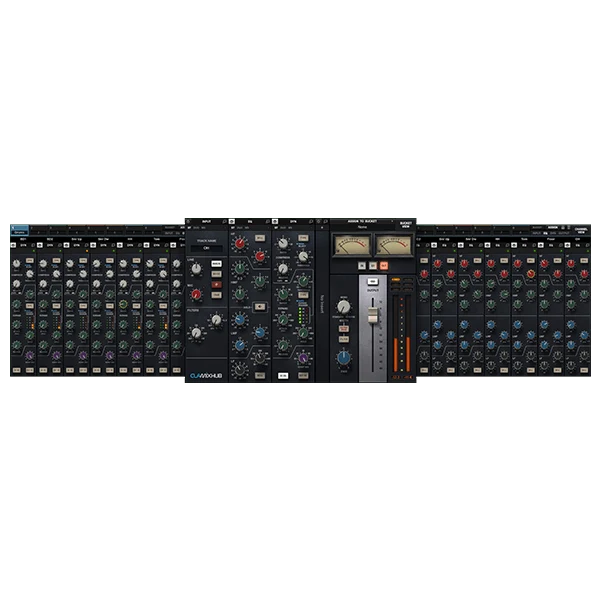Screen dimensions: 600x600
Task: Click HH magnifier icon in left window
Action: [x=140, y=245]
